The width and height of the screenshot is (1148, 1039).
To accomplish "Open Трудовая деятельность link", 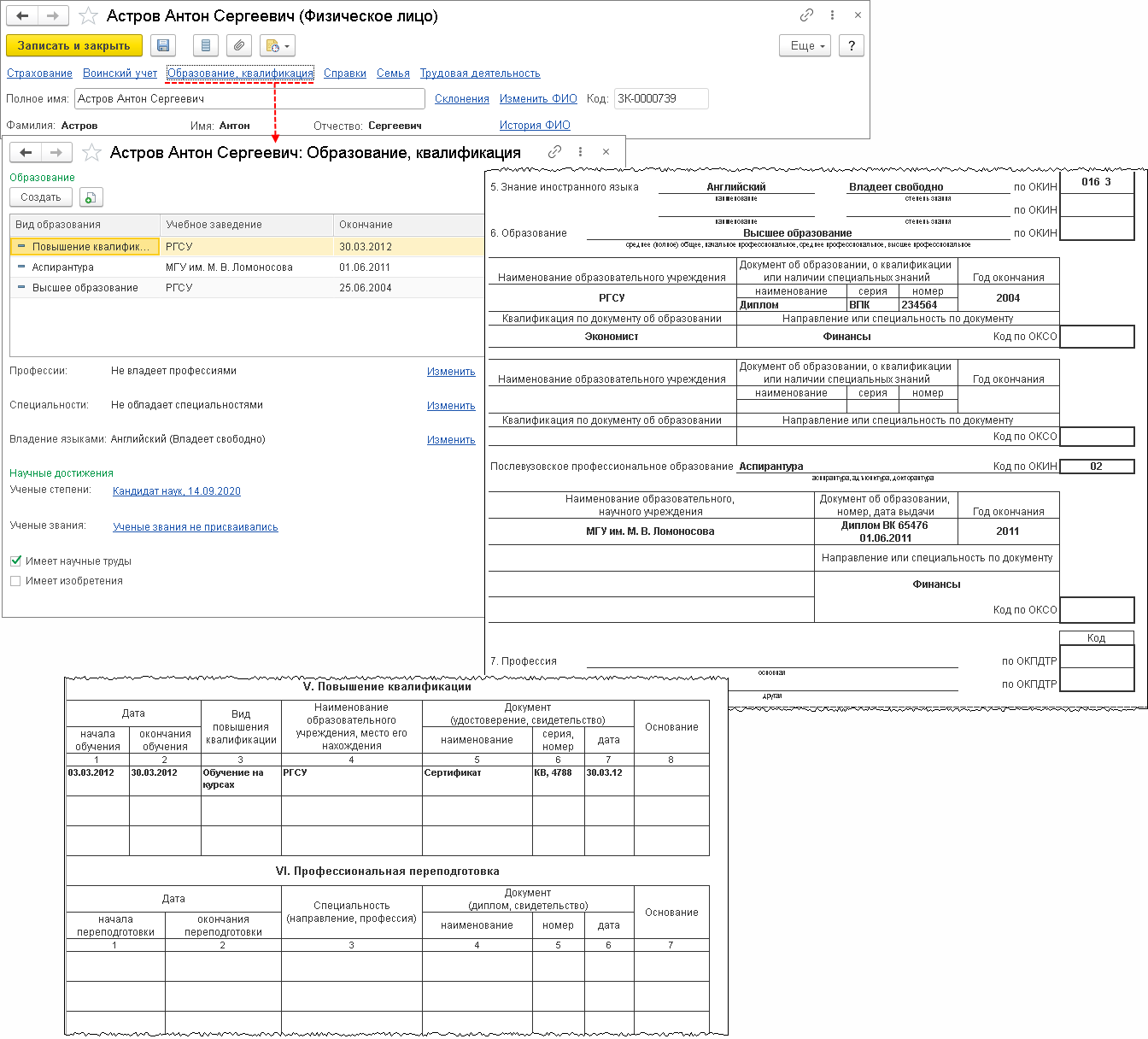I will (x=480, y=73).
